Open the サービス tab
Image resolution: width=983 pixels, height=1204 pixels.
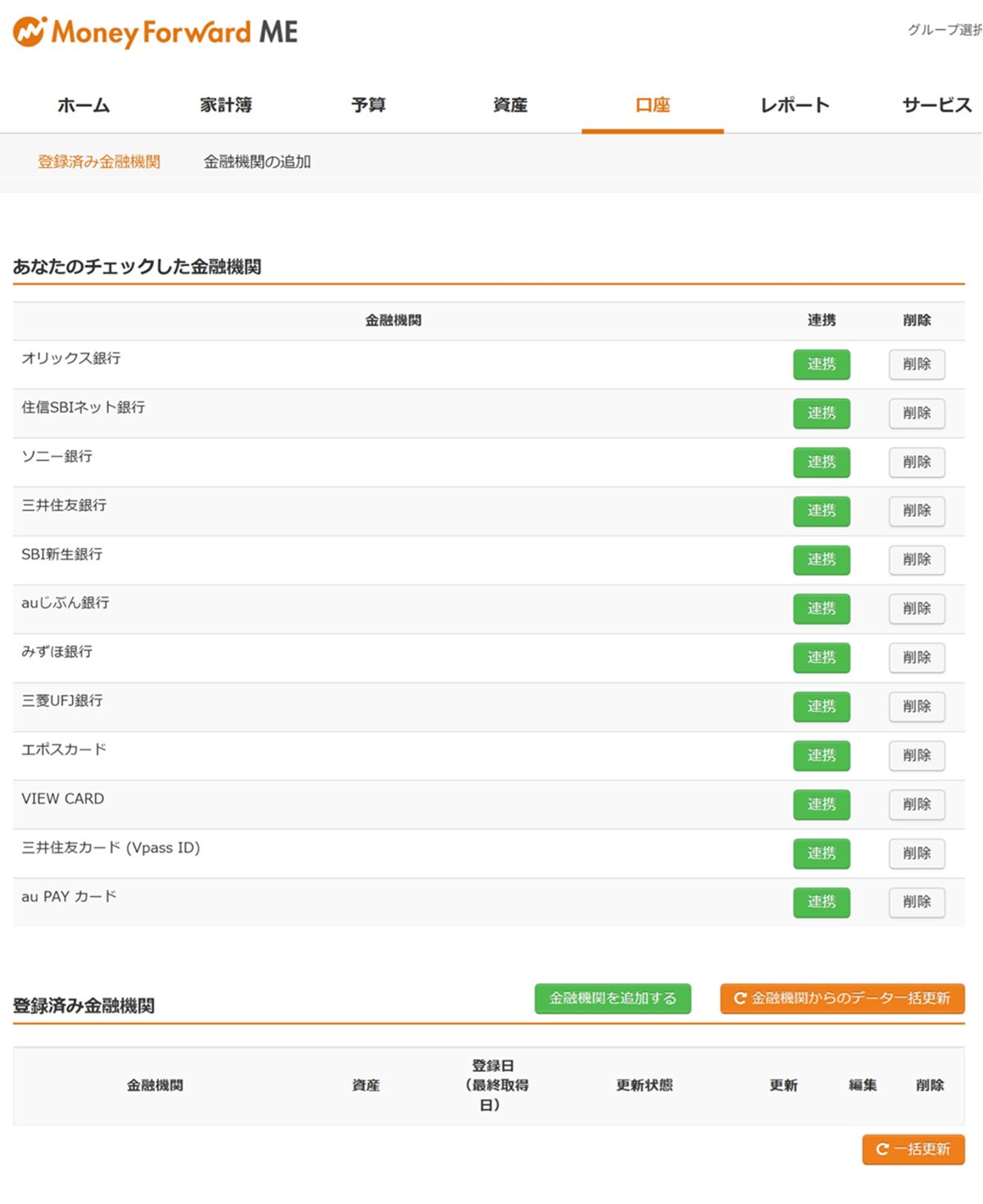(x=936, y=105)
